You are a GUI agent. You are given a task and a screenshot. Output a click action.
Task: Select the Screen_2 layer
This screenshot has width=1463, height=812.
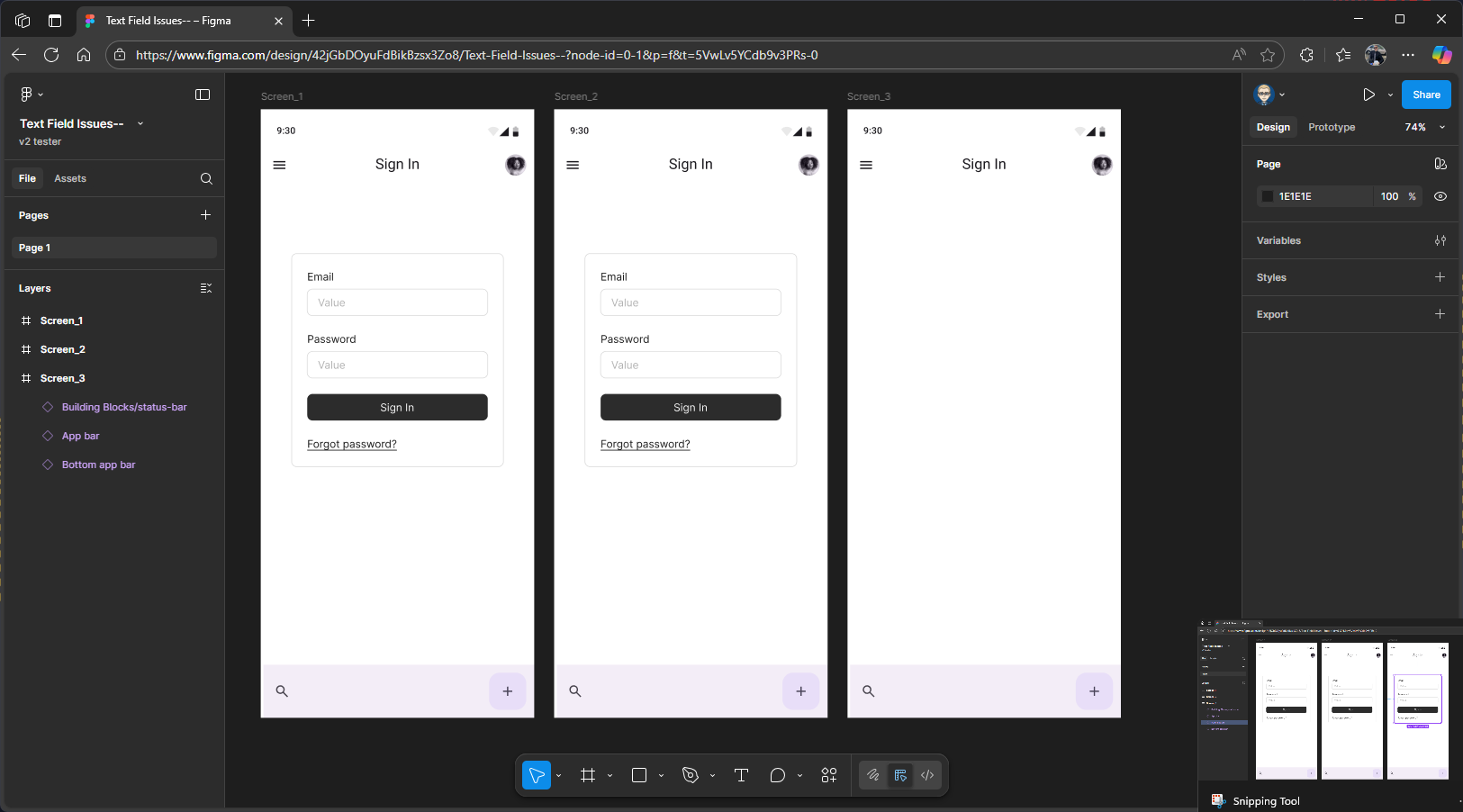coord(63,349)
